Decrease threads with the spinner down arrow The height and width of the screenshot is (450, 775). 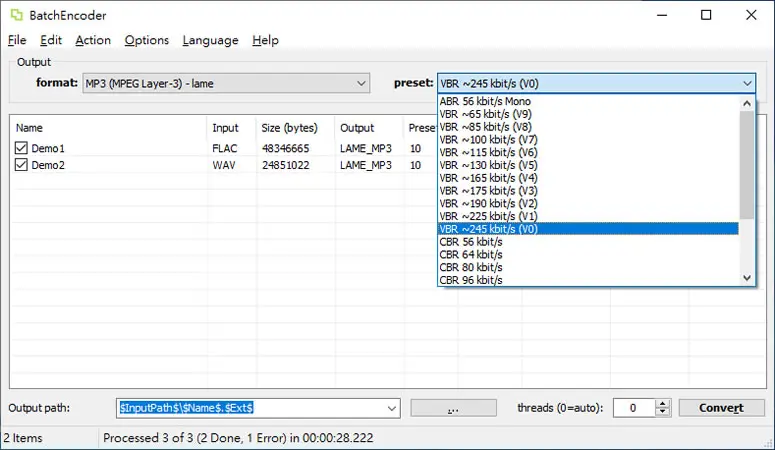[x=663, y=412]
